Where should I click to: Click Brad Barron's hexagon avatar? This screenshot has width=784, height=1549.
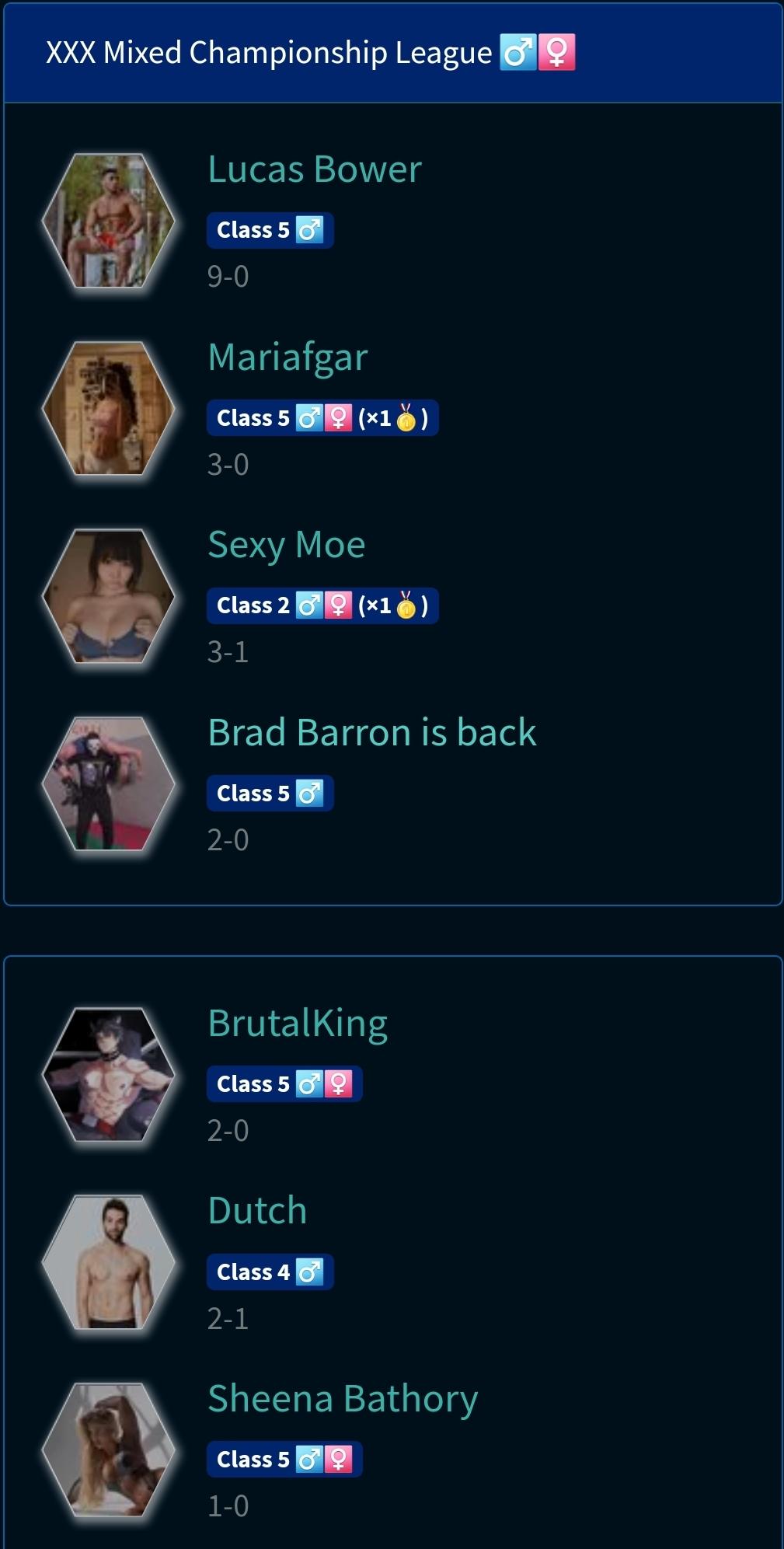click(108, 784)
